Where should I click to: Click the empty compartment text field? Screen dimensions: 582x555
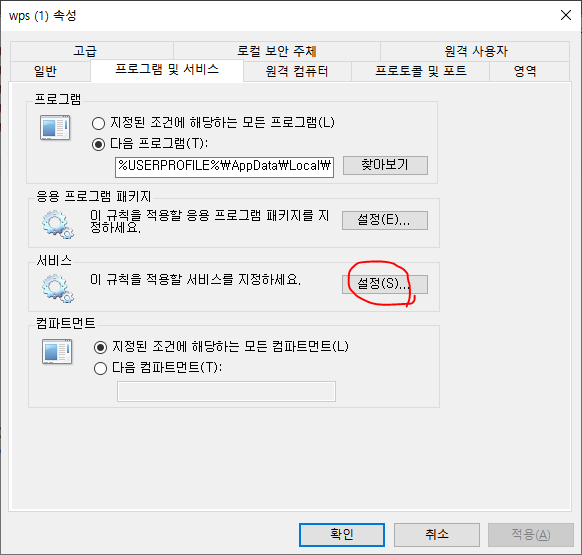[226, 391]
